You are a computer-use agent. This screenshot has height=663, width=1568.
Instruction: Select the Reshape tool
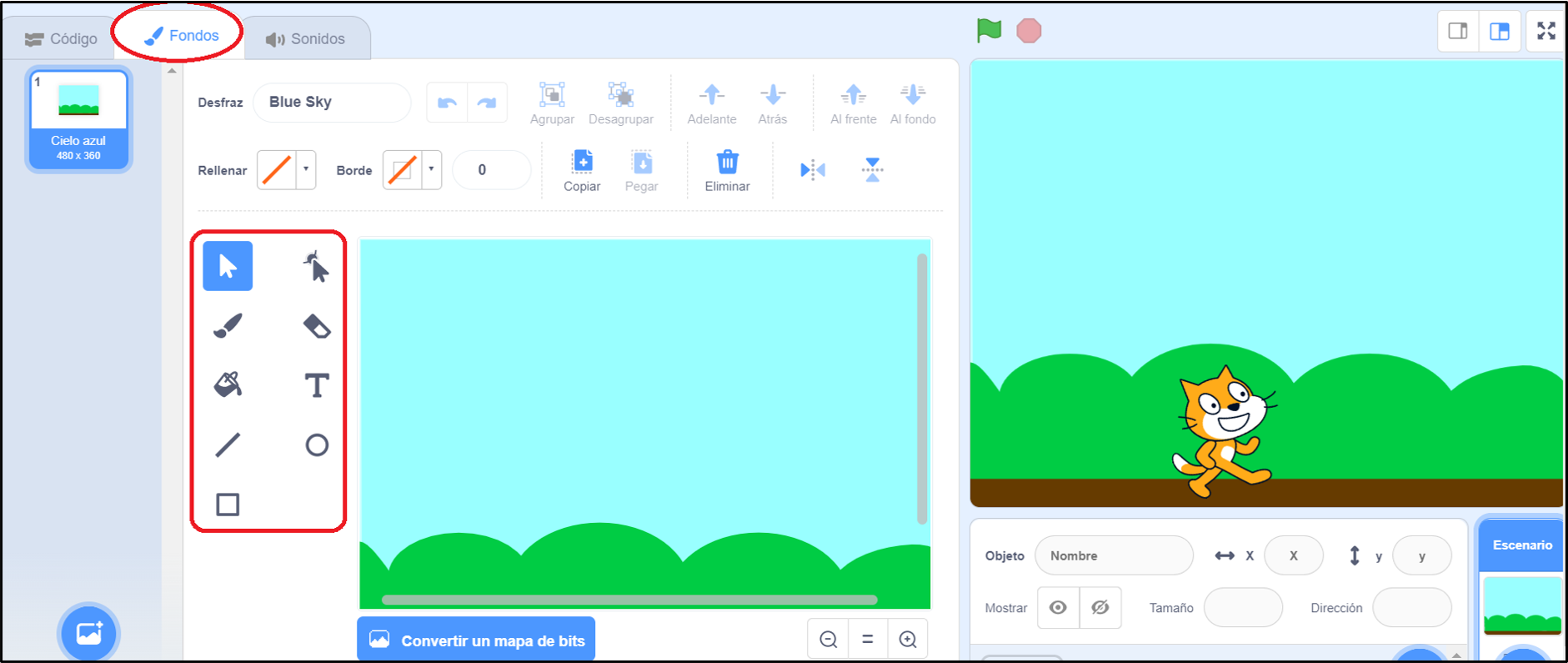316,266
